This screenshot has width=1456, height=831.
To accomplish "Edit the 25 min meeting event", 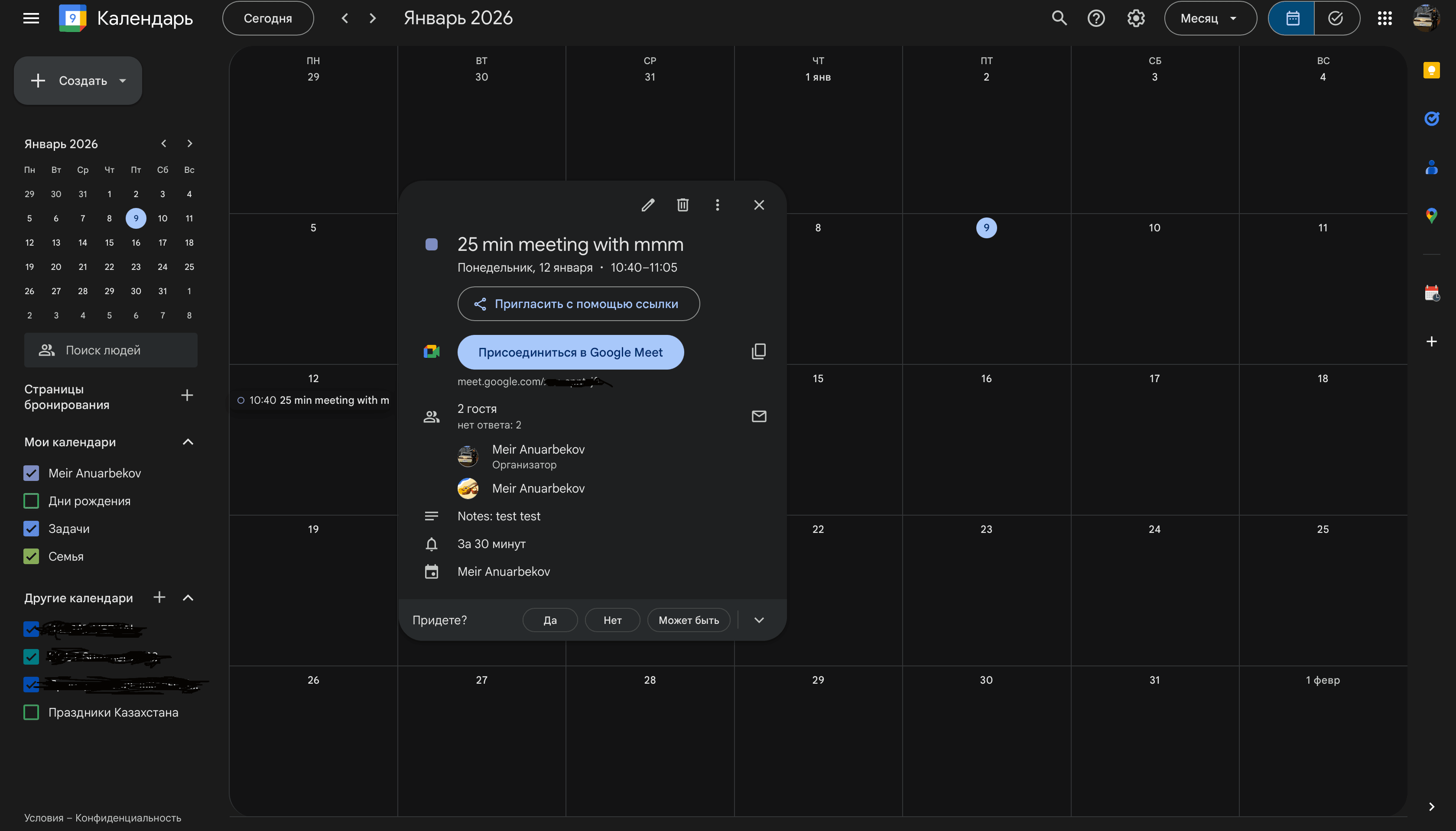I will (647, 205).
